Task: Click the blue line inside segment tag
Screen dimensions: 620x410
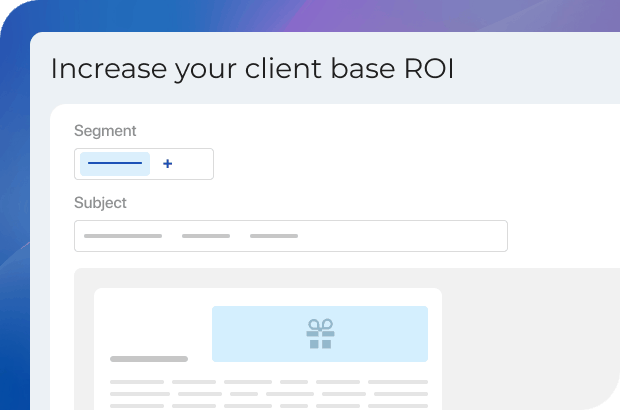Action: [115, 164]
